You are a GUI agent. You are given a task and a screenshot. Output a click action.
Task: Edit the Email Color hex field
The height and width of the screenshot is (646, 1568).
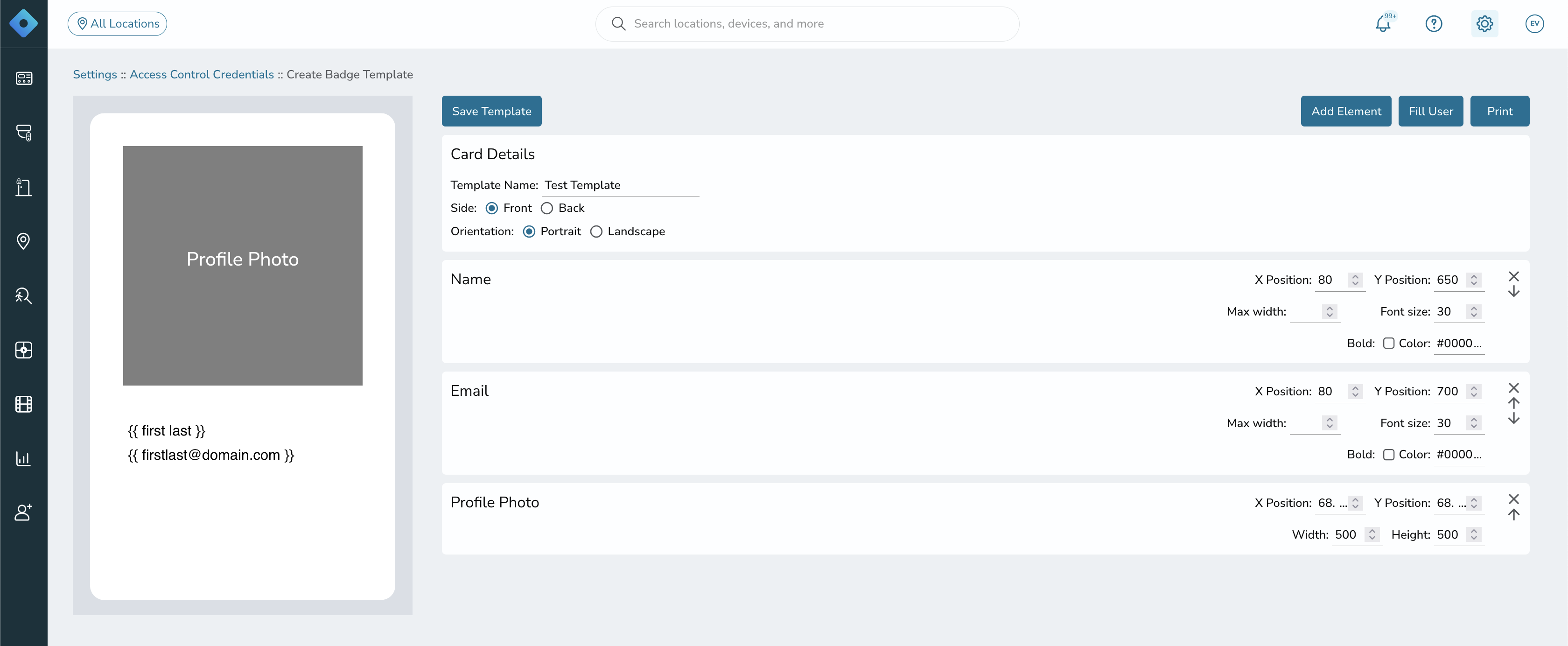[x=1459, y=455]
